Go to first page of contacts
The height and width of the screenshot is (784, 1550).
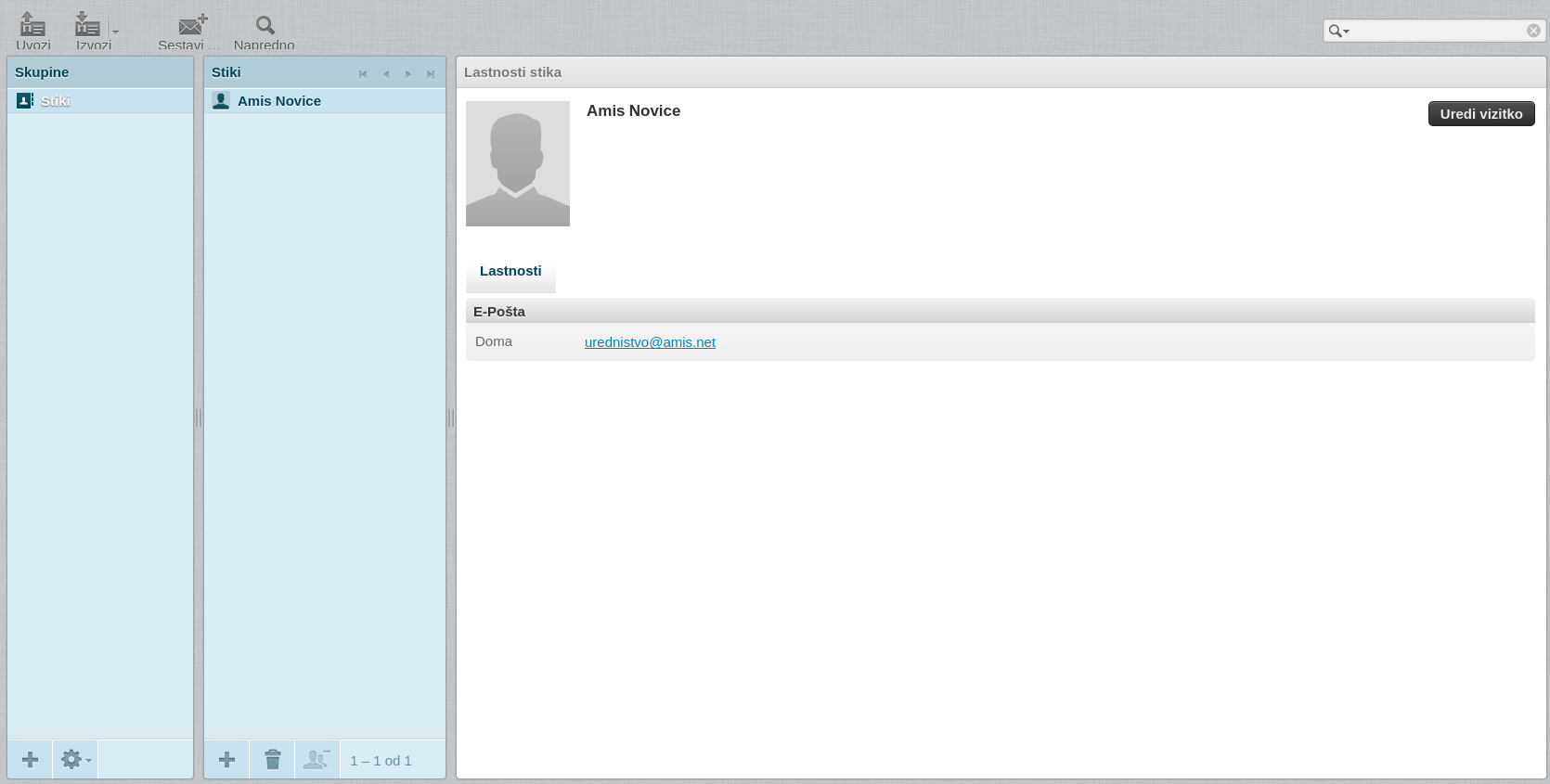pyautogui.click(x=363, y=74)
